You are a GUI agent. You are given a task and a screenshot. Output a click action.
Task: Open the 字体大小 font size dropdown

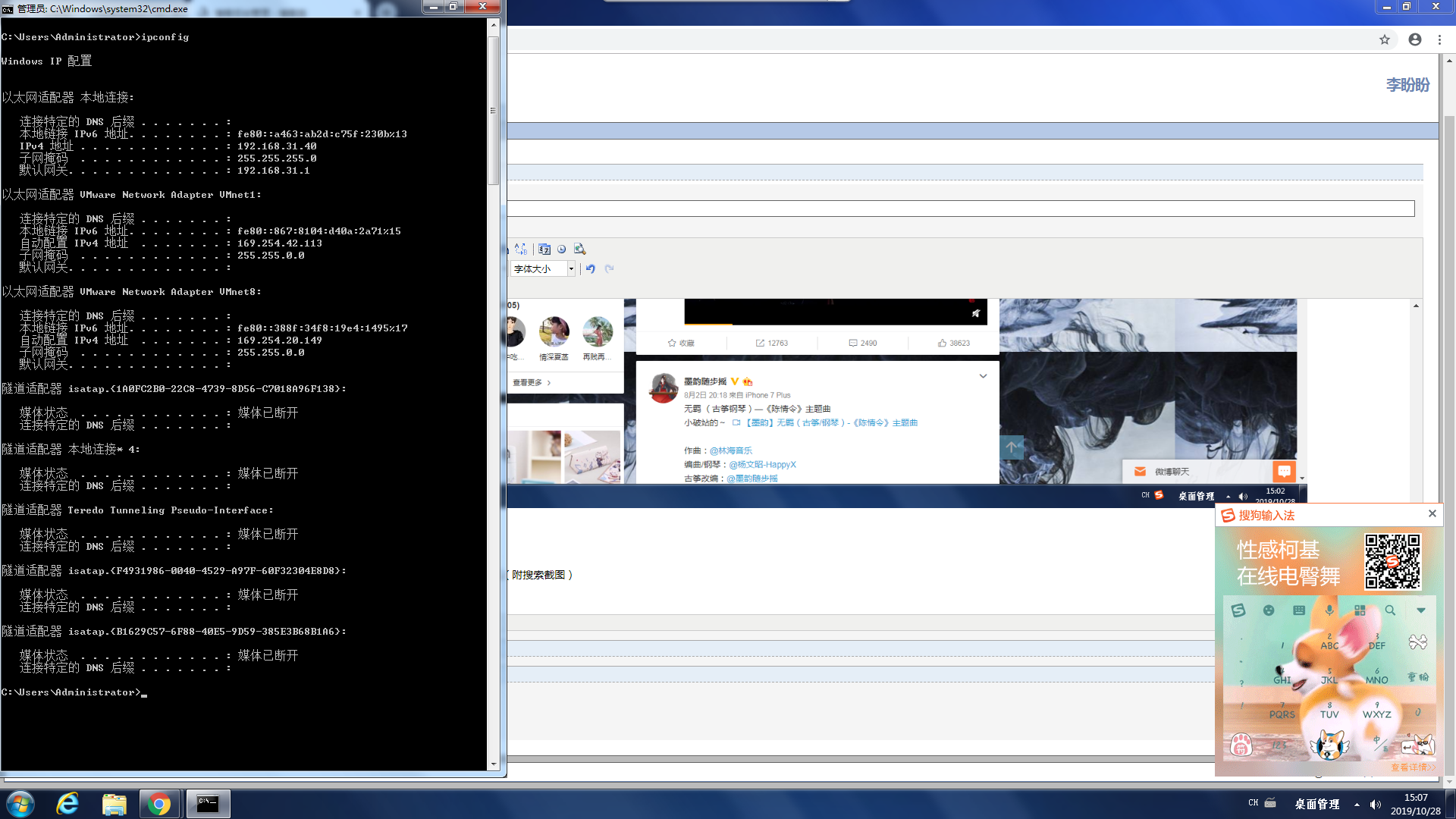[x=571, y=268]
